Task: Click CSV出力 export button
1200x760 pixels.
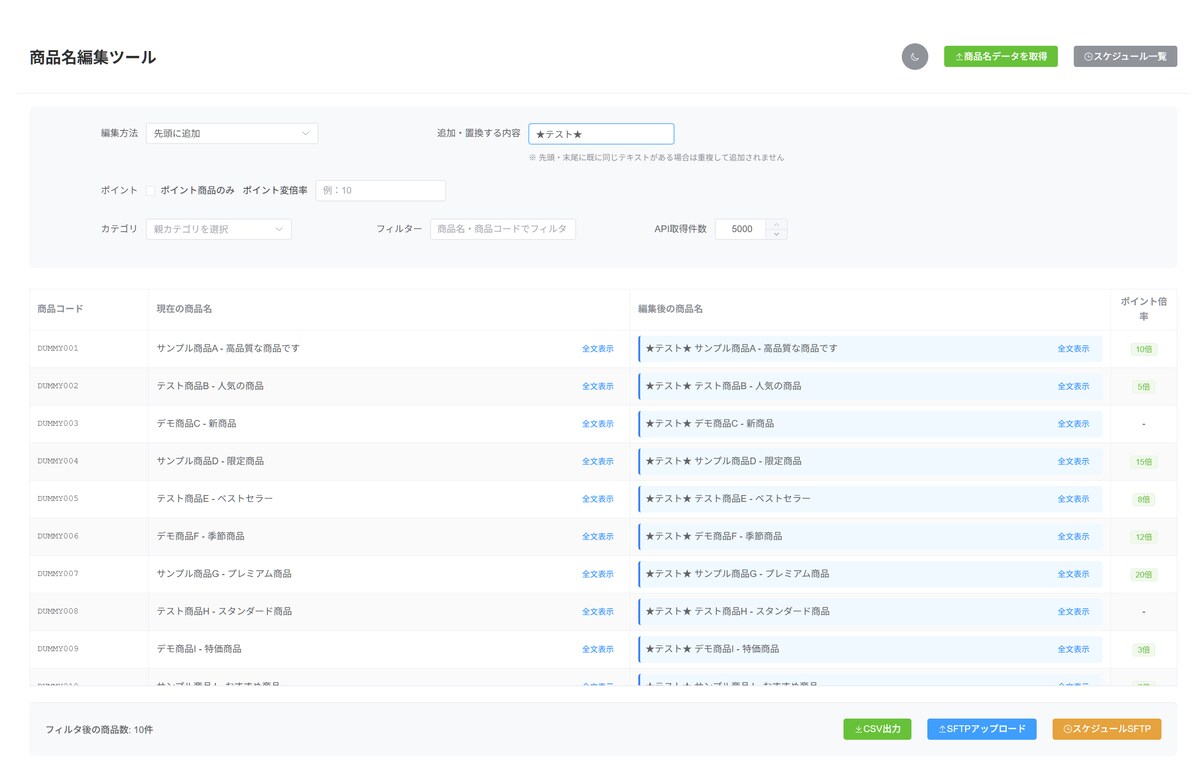Action: (877, 729)
